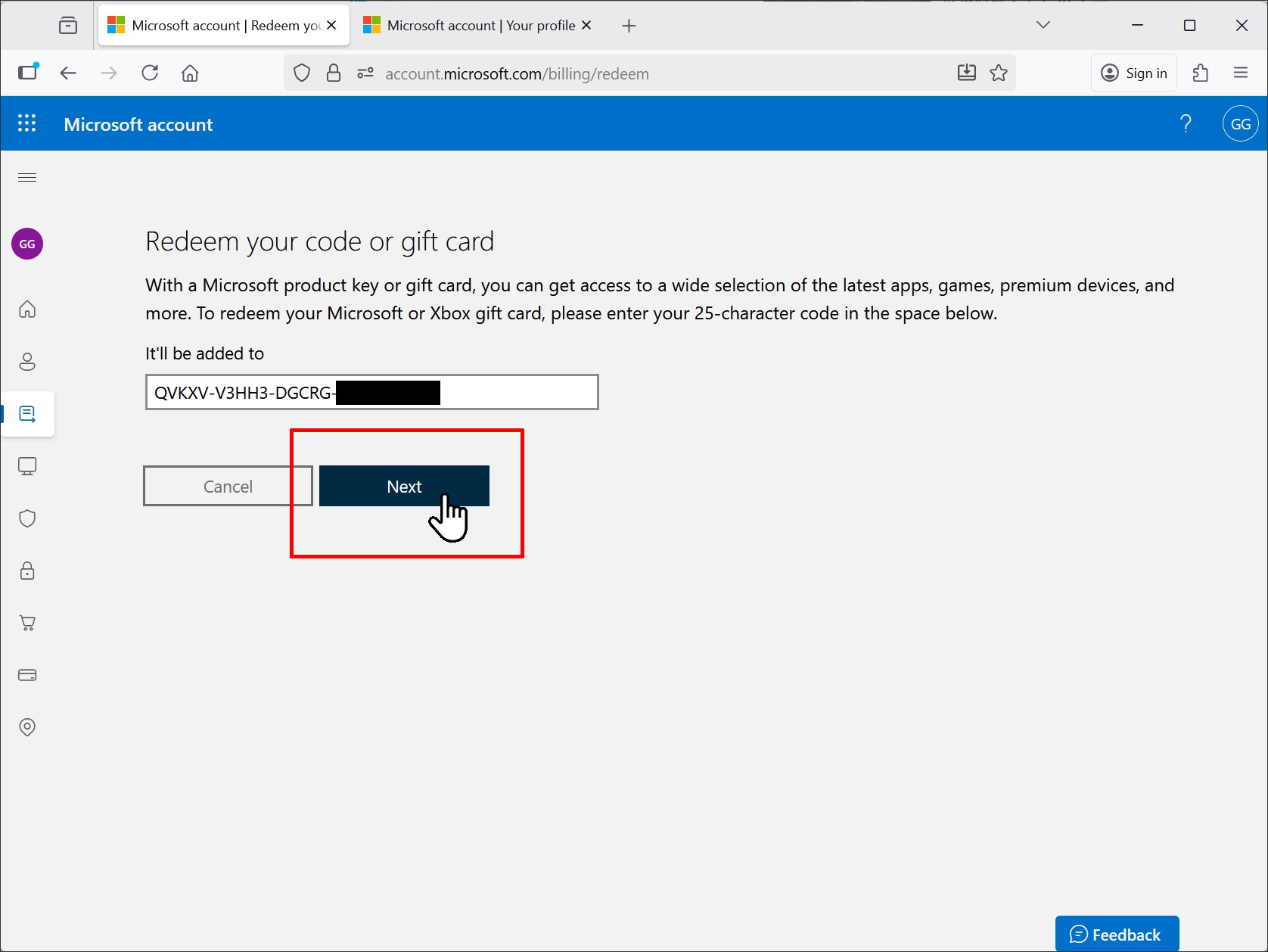Screen dimensions: 1268x952
Task: Reload the current page
Action: [150, 73]
